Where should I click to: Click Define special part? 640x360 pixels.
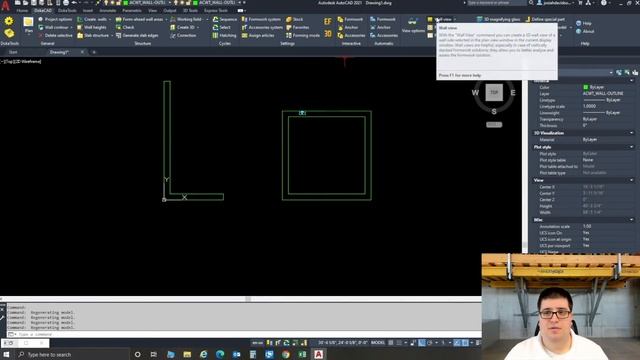pyautogui.click(x=545, y=19)
